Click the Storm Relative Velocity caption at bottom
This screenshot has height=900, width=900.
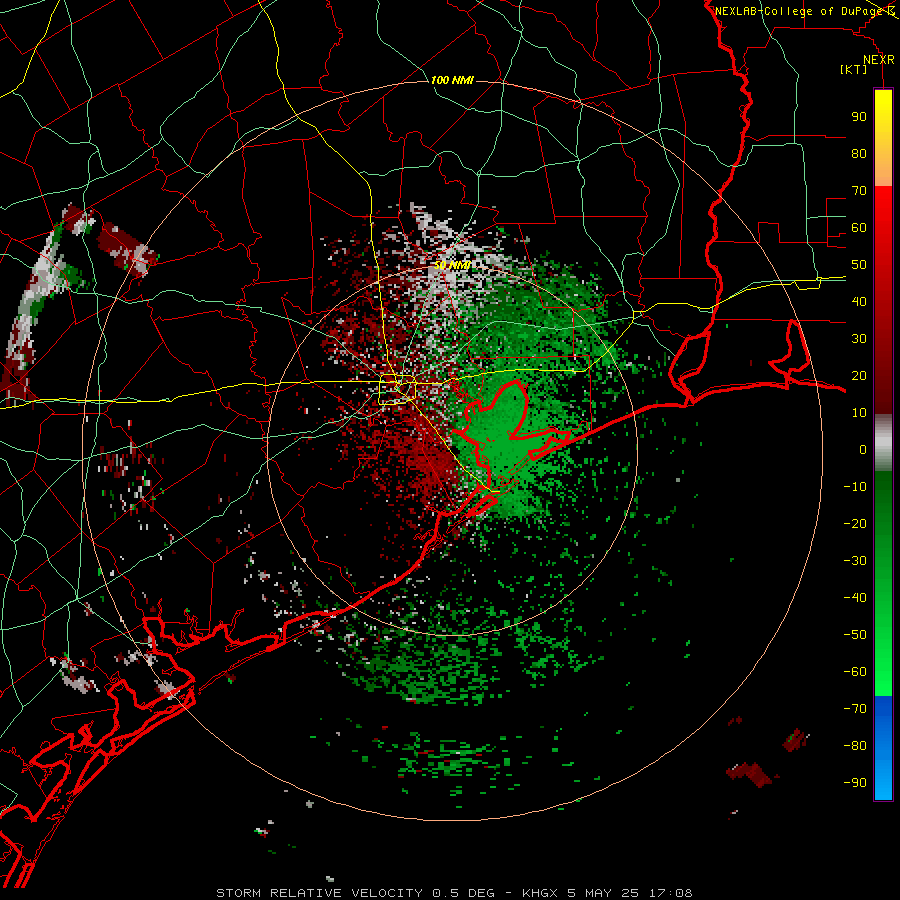454,893
